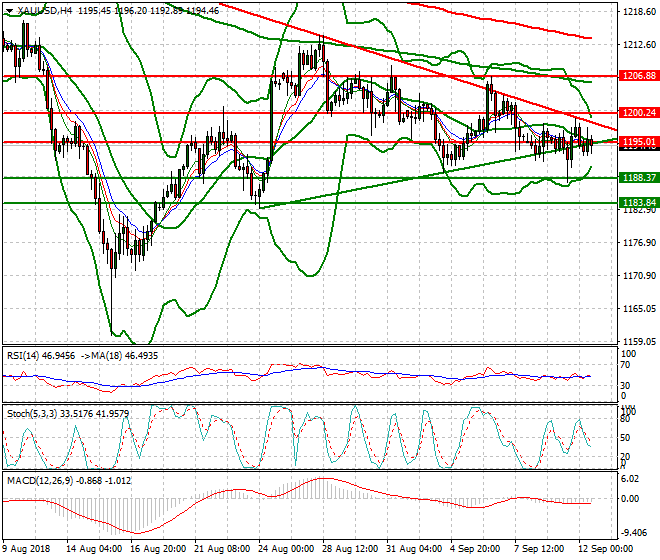Click the 21 Aug 08:00 time label
This screenshot has width=660, height=560.
pos(222,549)
